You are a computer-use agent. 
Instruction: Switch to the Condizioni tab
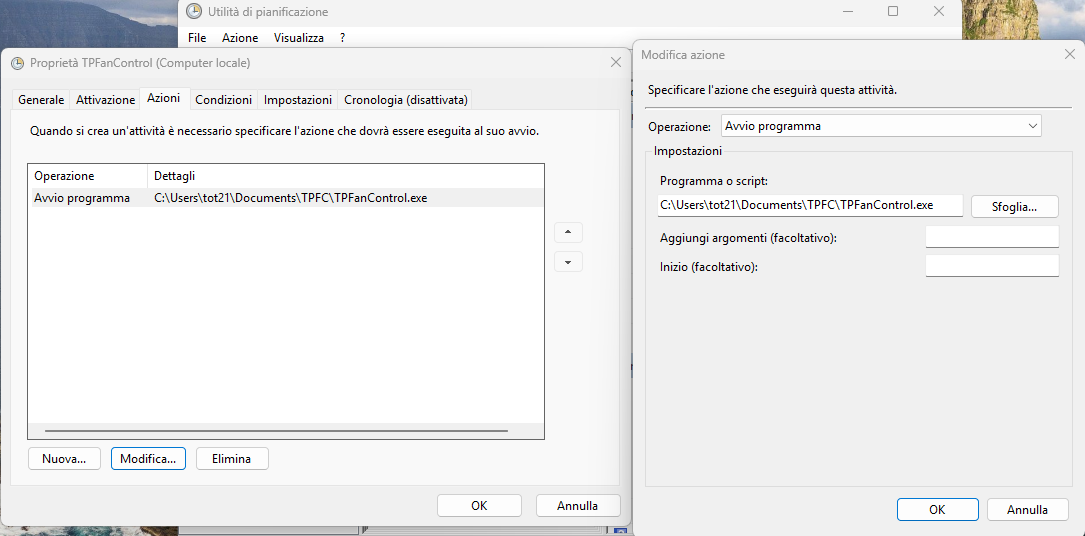(x=224, y=100)
